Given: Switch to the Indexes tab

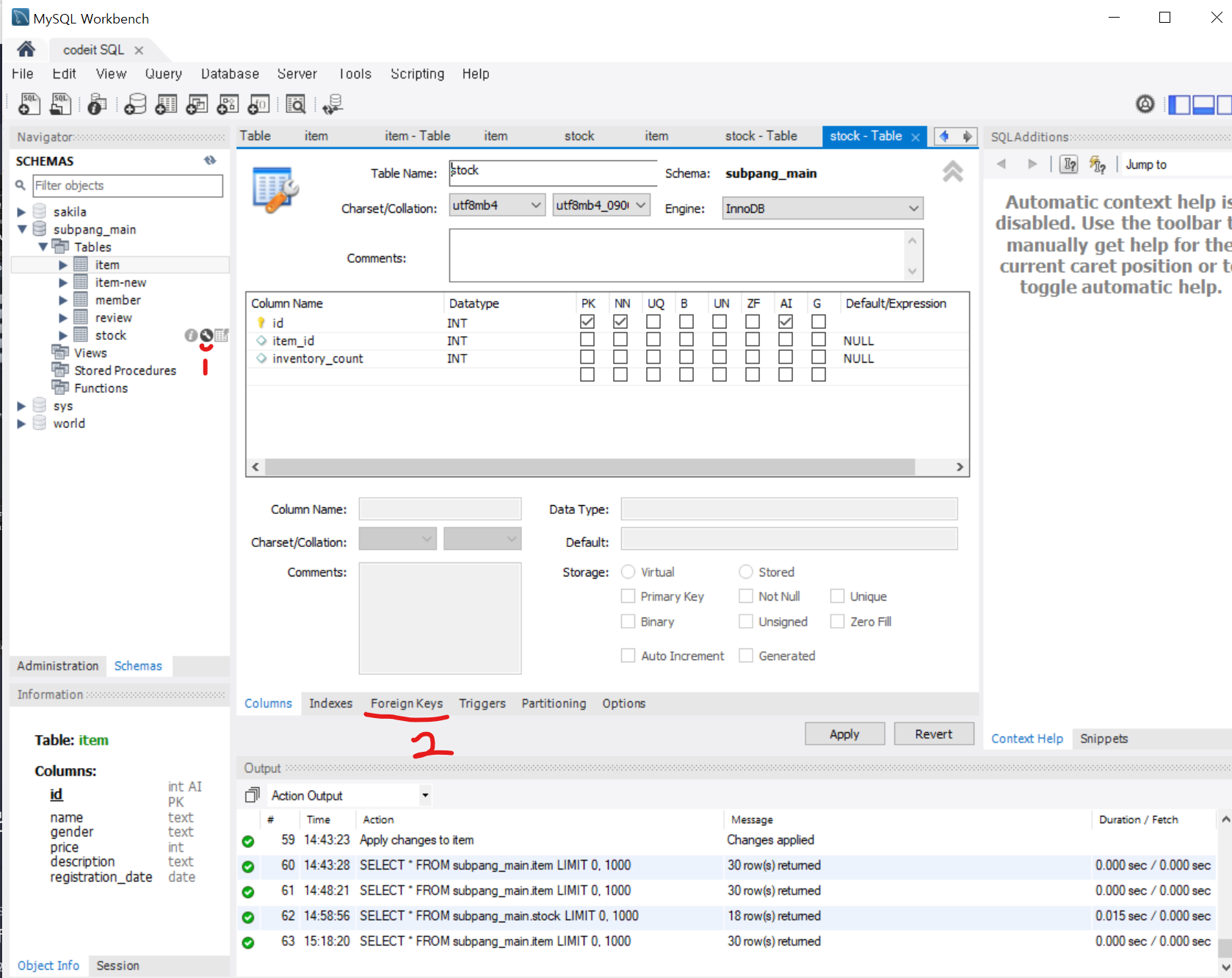Looking at the screenshot, I should point(330,703).
